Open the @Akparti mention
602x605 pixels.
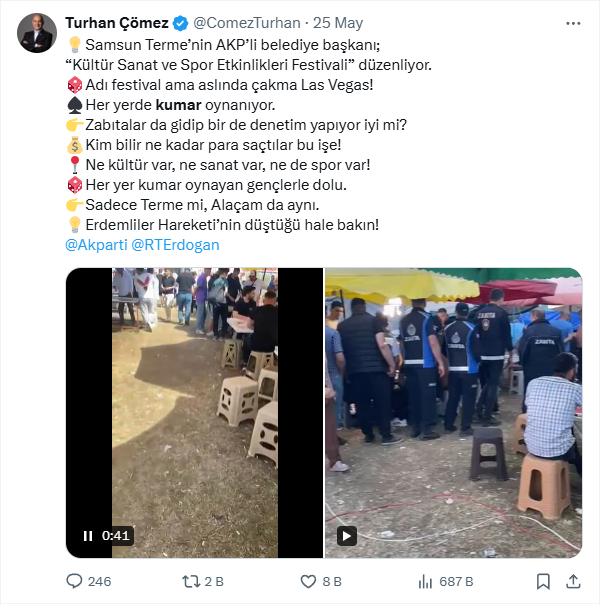95,244
